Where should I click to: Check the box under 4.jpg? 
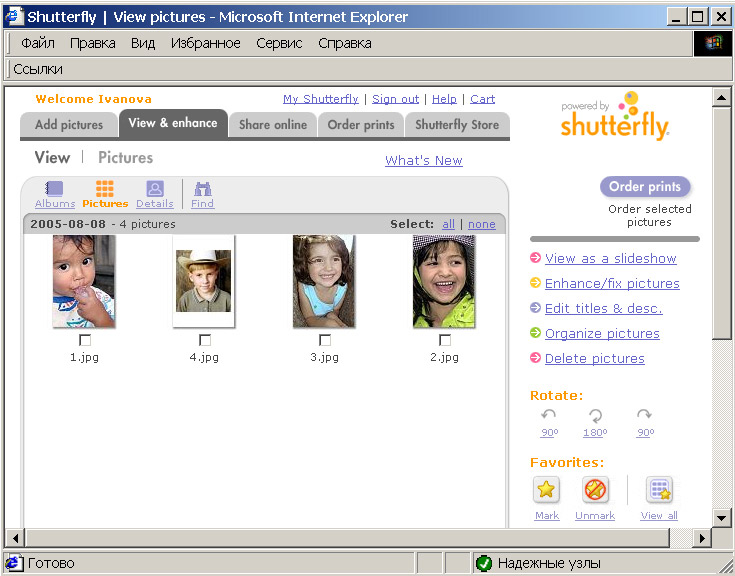tap(205, 340)
